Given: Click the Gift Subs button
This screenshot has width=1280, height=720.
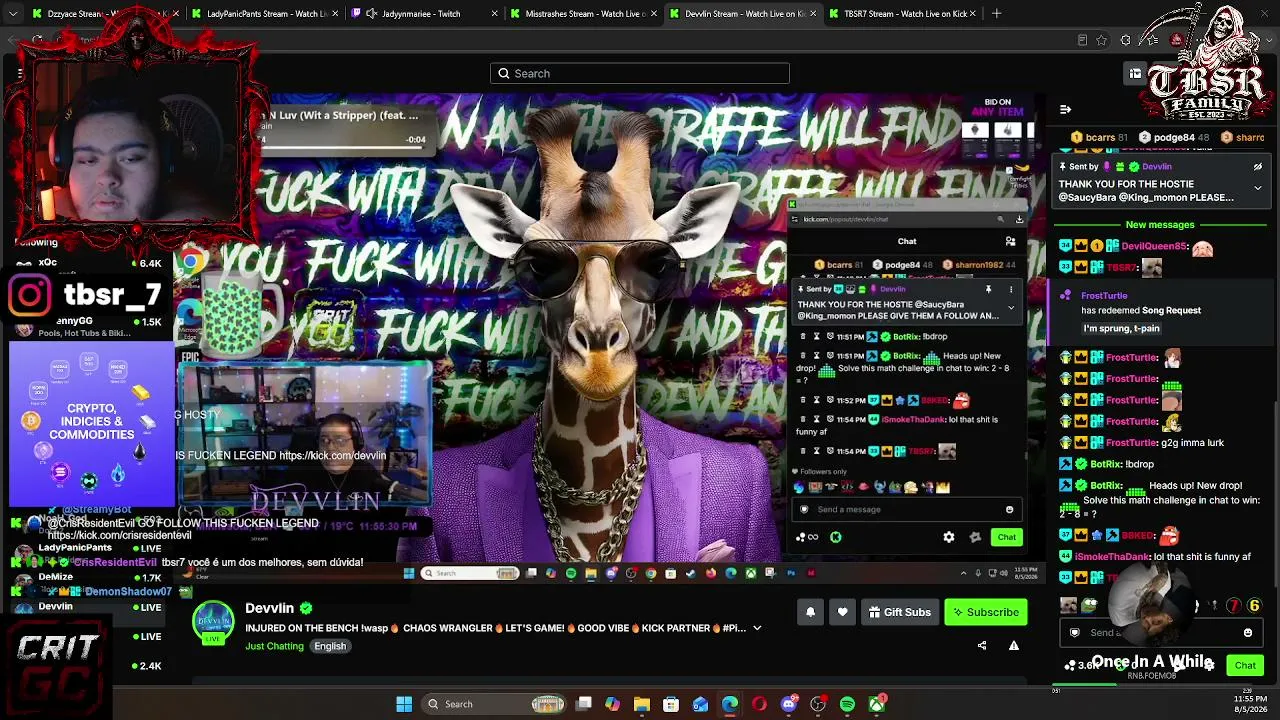Looking at the screenshot, I should click(900, 612).
